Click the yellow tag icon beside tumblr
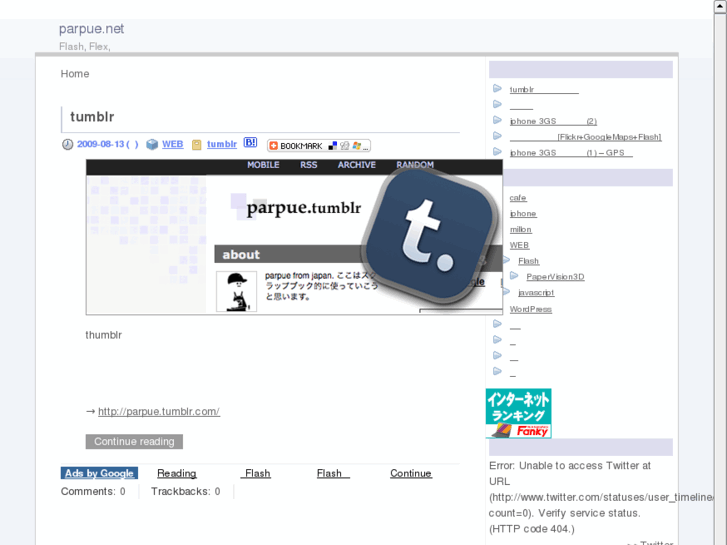Image resolution: width=727 pixels, height=545 pixels. click(x=197, y=145)
